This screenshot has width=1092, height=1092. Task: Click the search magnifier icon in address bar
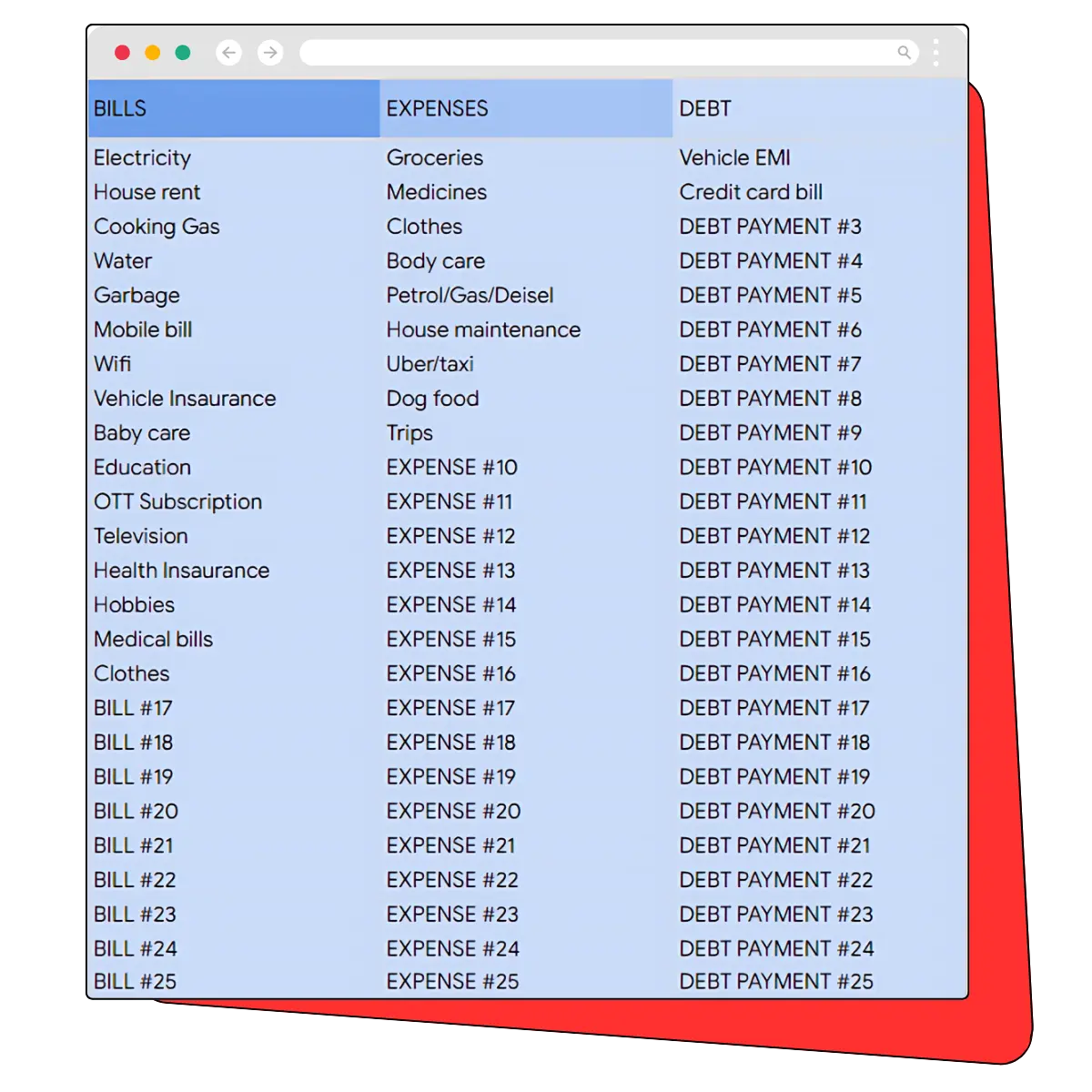(904, 53)
